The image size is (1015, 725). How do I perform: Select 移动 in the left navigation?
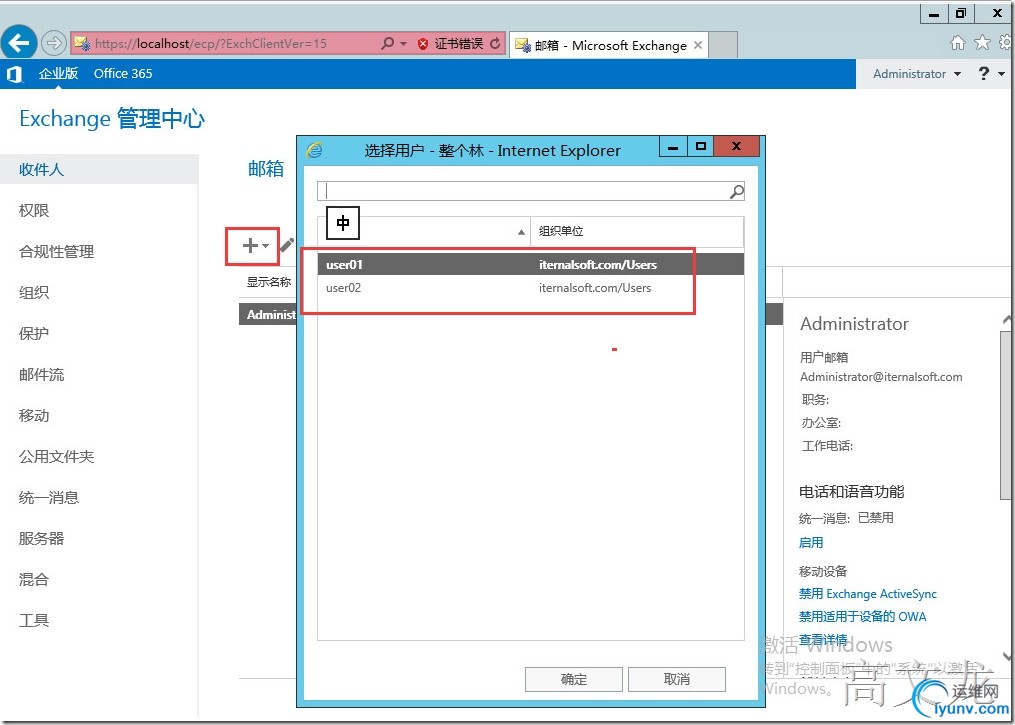(x=34, y=415)
